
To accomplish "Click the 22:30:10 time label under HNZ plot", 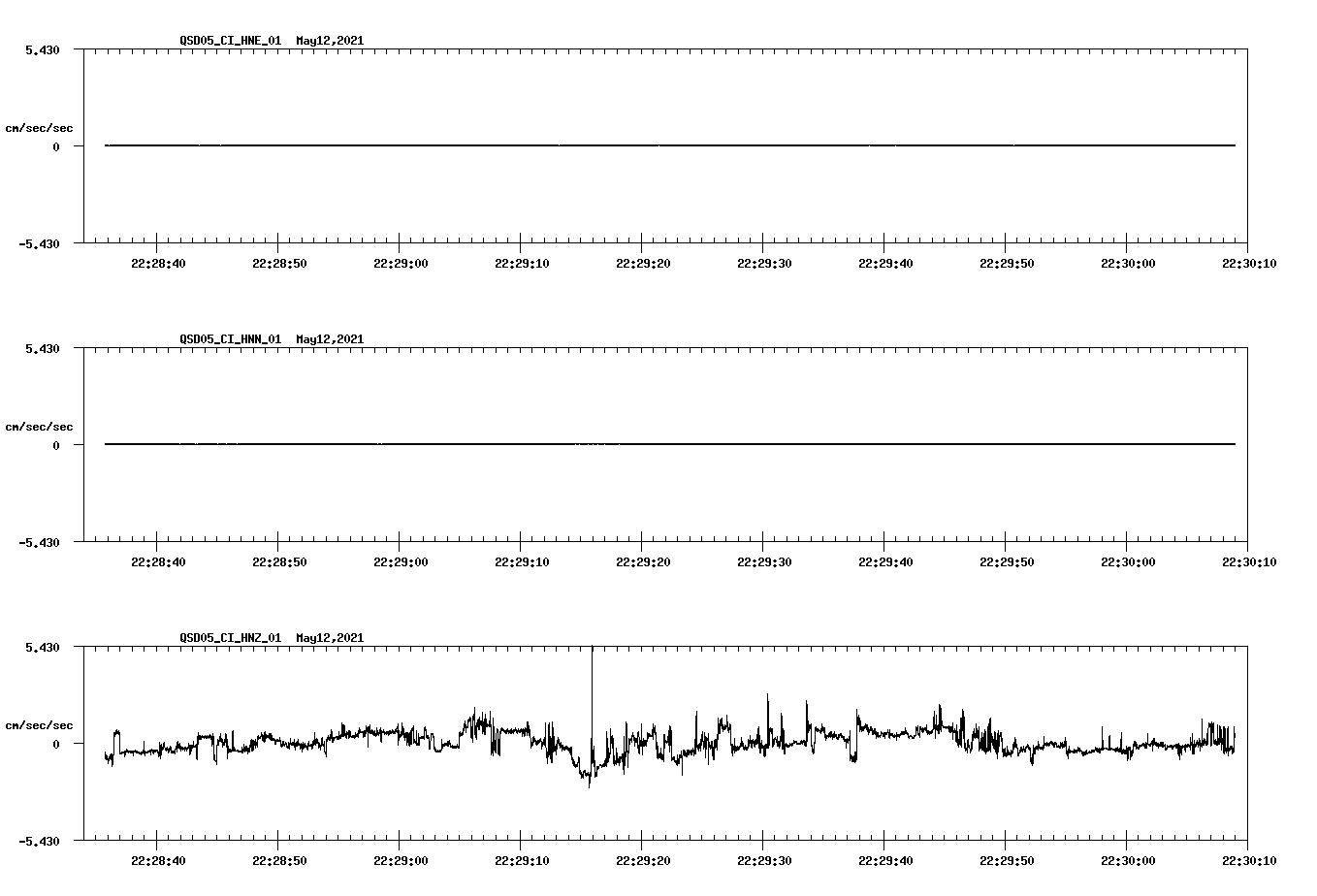I will pyautogui.click(x=1249, y=860).
